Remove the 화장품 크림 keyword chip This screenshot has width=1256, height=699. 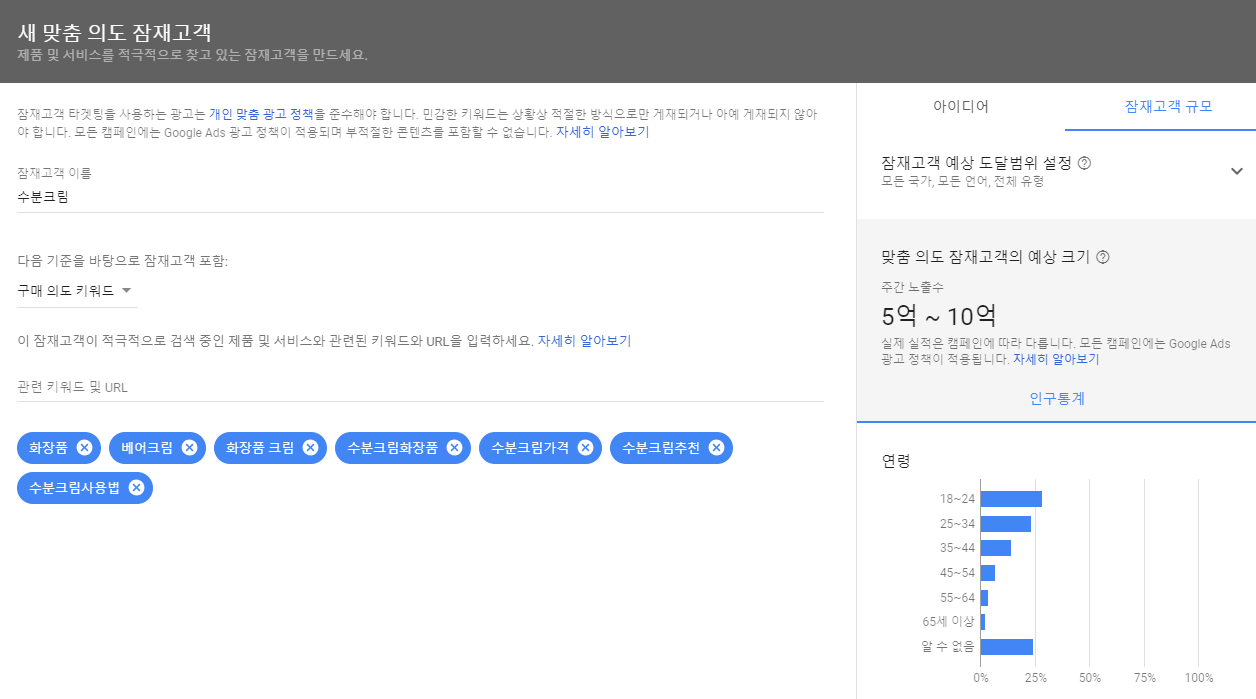click(x=310, y=448)
